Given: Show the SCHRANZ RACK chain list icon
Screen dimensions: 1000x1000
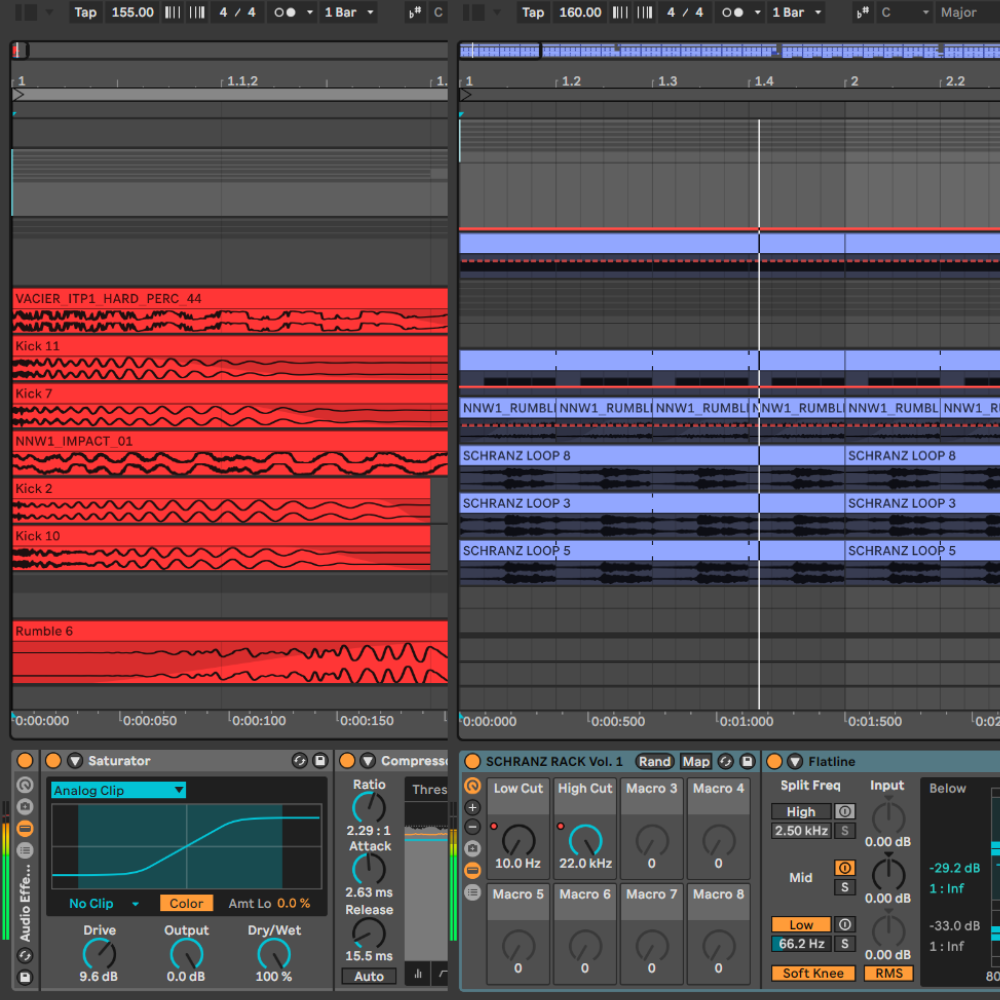Looking at the screenshot, I should pos(473,892).
